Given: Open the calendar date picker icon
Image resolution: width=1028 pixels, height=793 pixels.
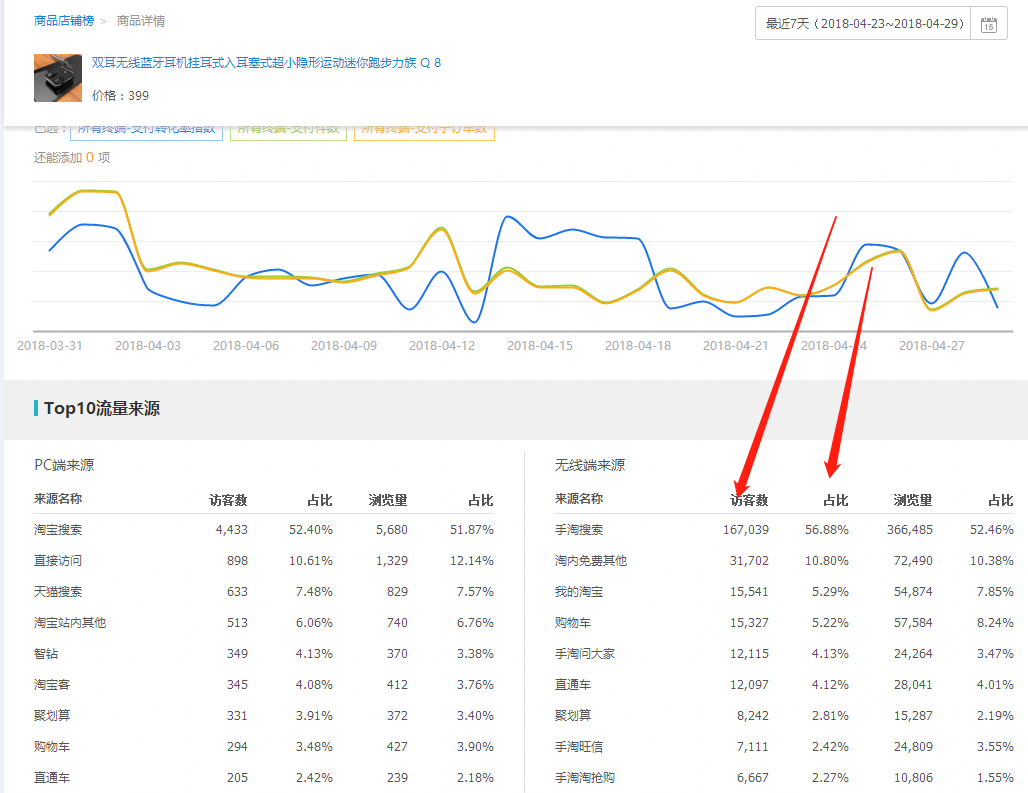Looking at the screenshot, I should coord(988,24).
